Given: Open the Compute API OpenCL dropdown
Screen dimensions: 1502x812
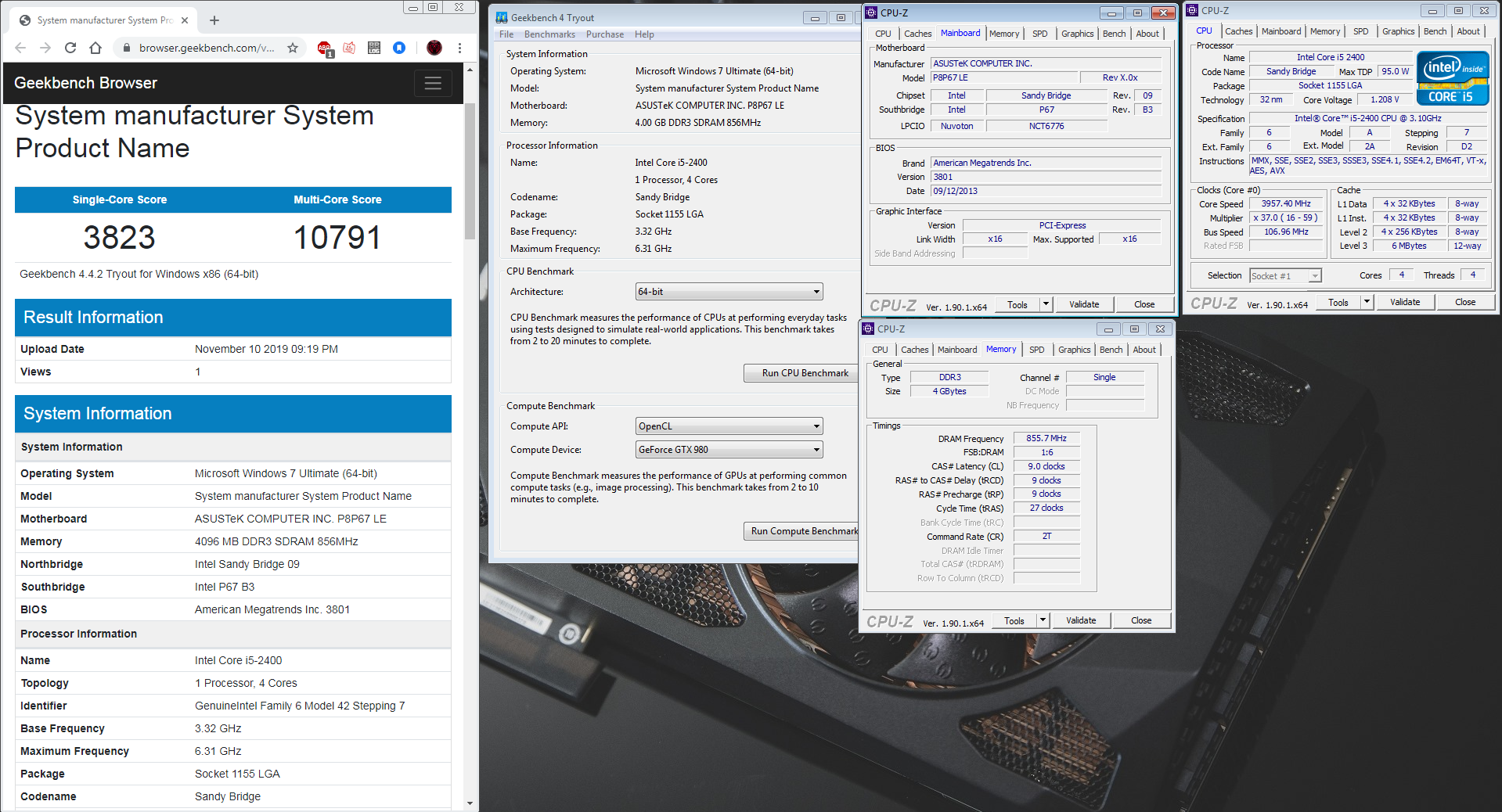Looking at the screenshot, I should coord(729,426).
